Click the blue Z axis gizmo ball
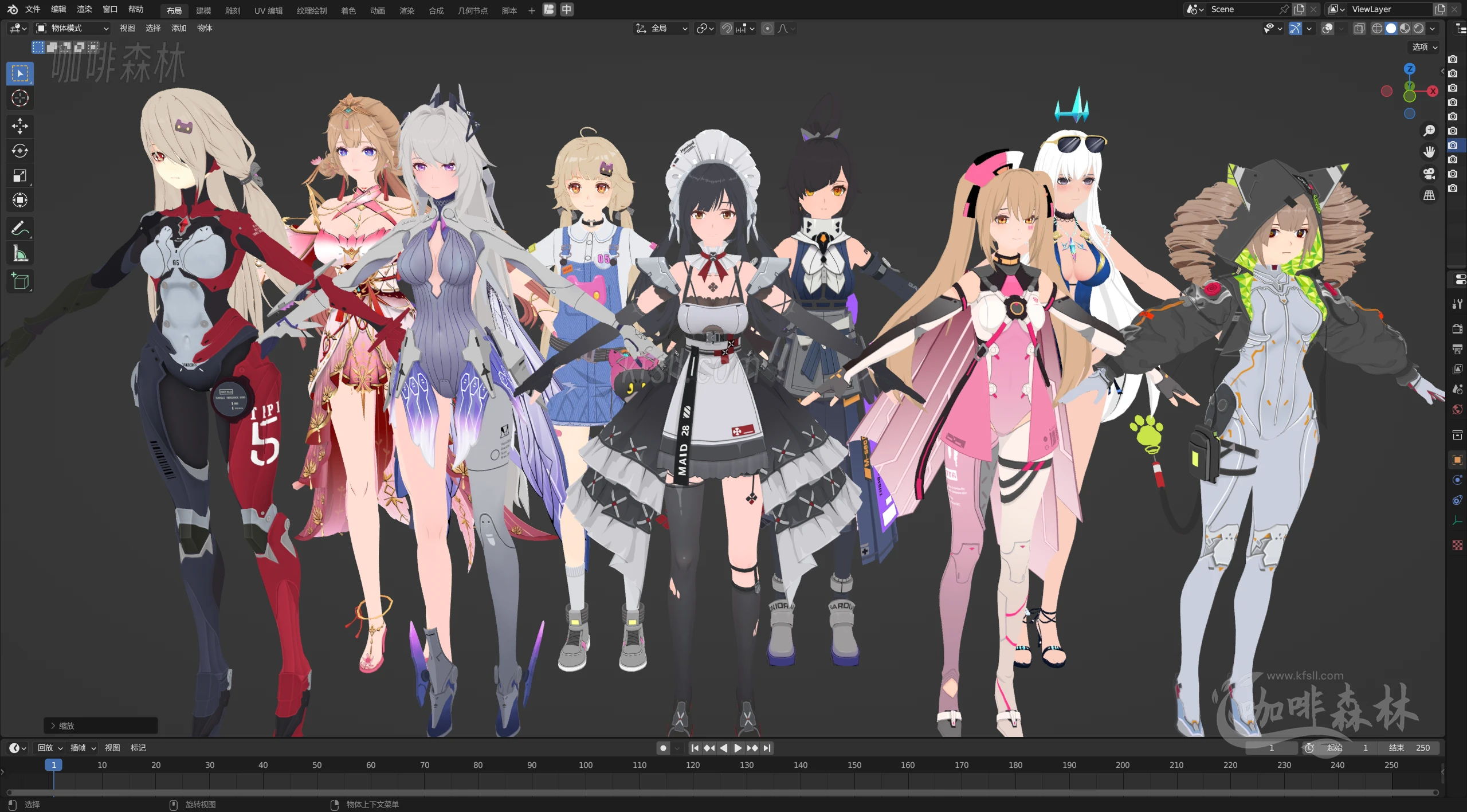This screenshot has height=812, width=1467. pos(1410,69)
